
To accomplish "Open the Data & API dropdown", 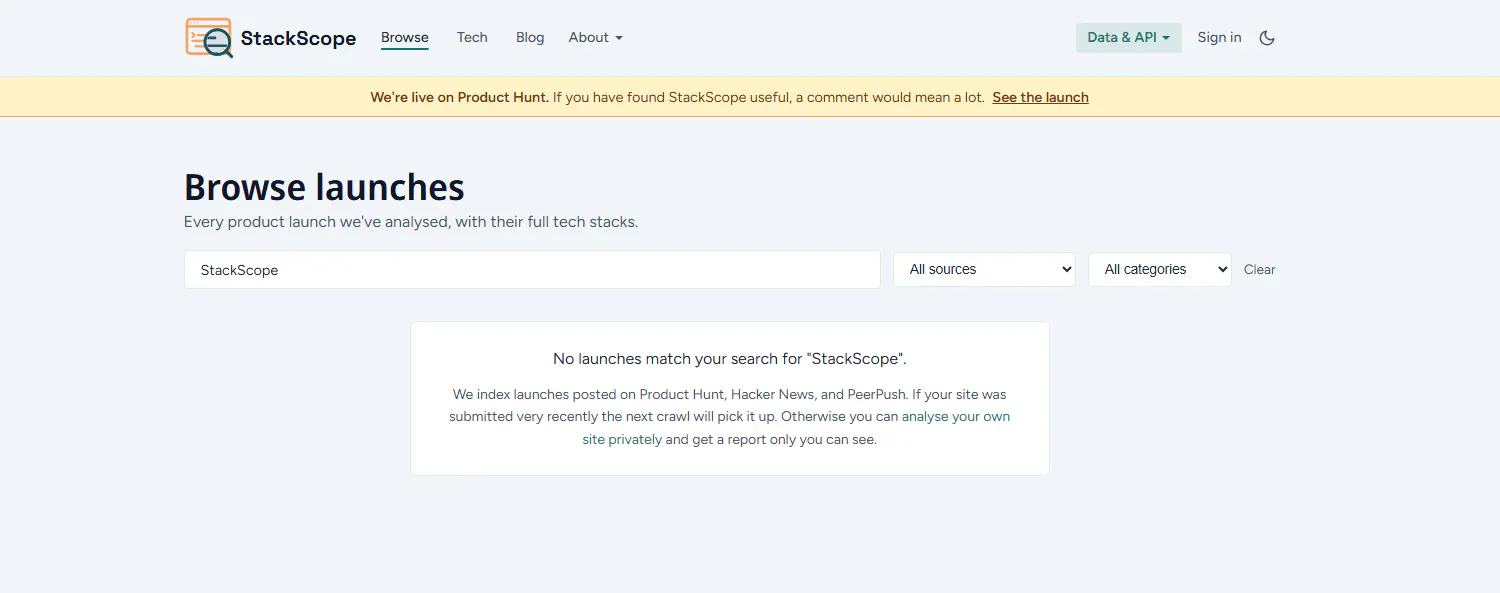I will [x=1128, y=38].
